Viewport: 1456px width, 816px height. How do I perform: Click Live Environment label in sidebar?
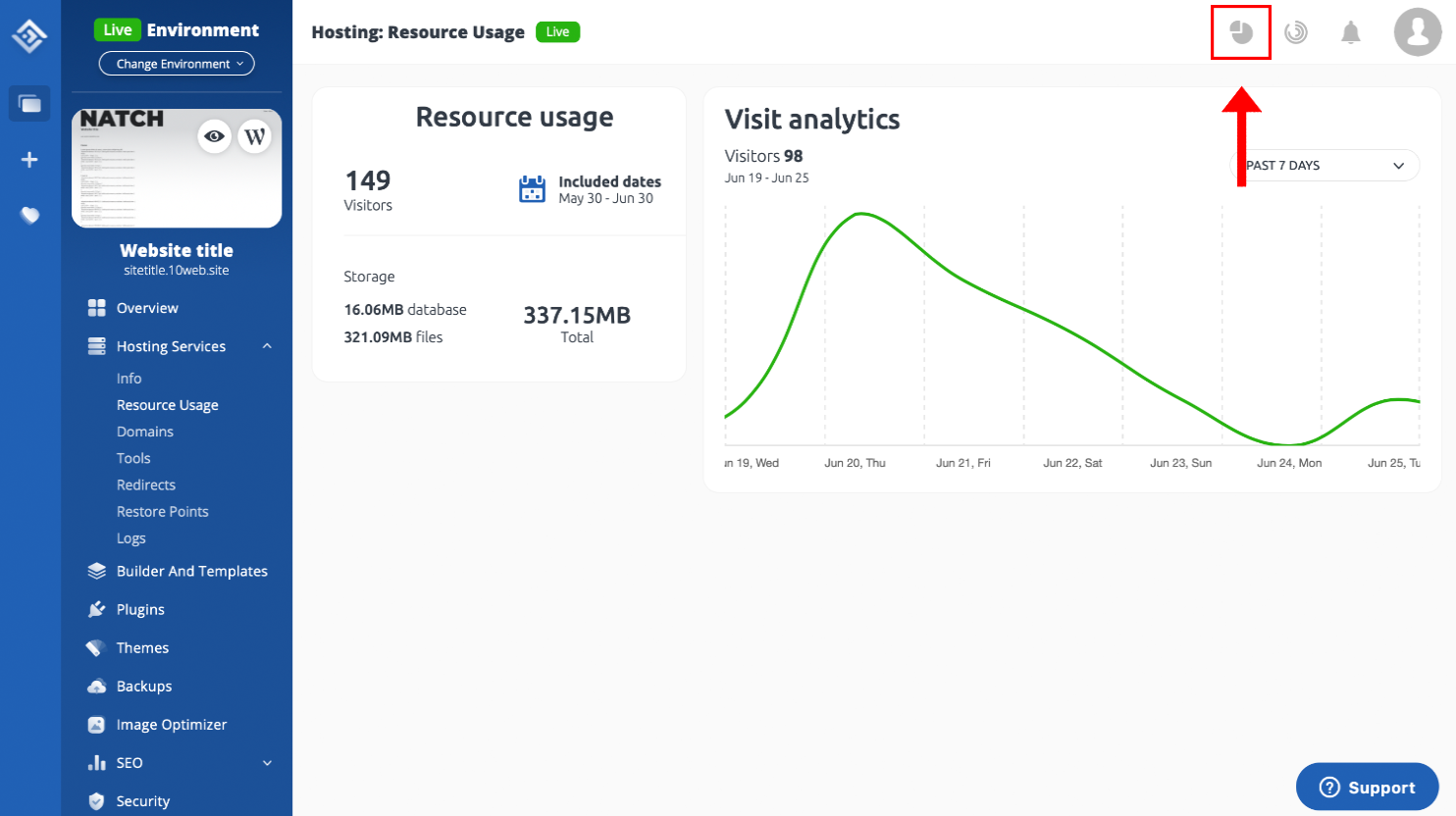pyautogui.click(x=177, y=29)
